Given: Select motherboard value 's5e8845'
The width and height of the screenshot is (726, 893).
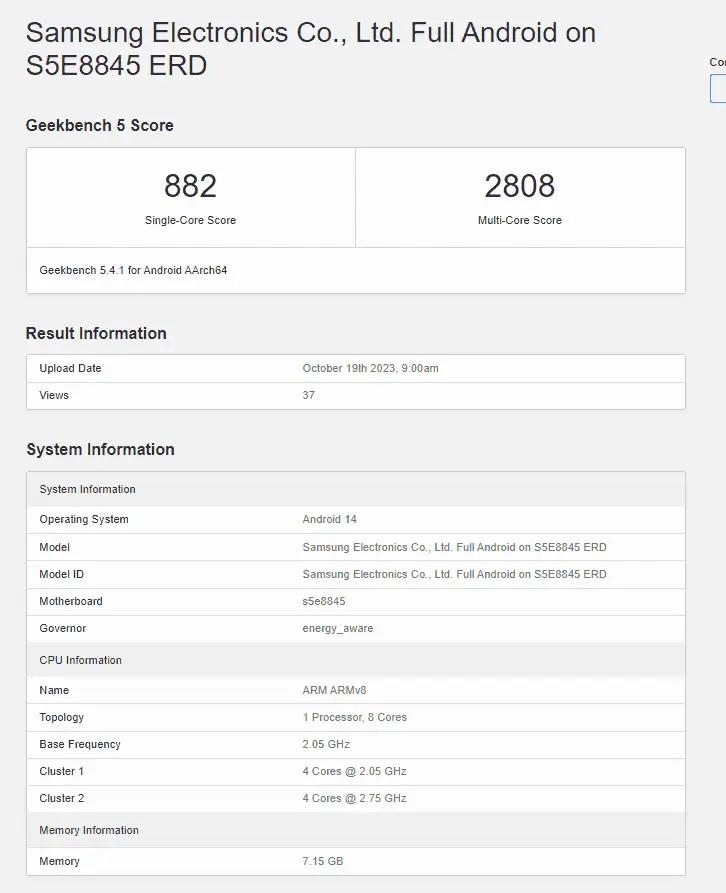Looking at the screenshot, I should (323, 601).
